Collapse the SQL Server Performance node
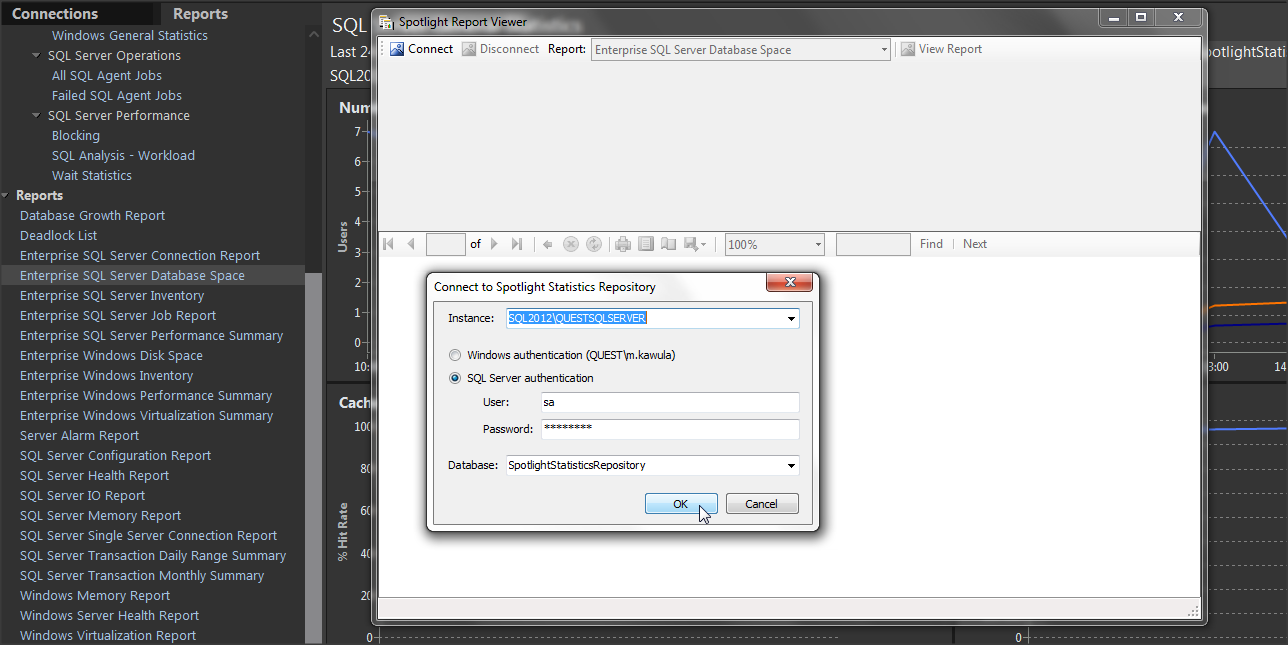 click(36, 115)
